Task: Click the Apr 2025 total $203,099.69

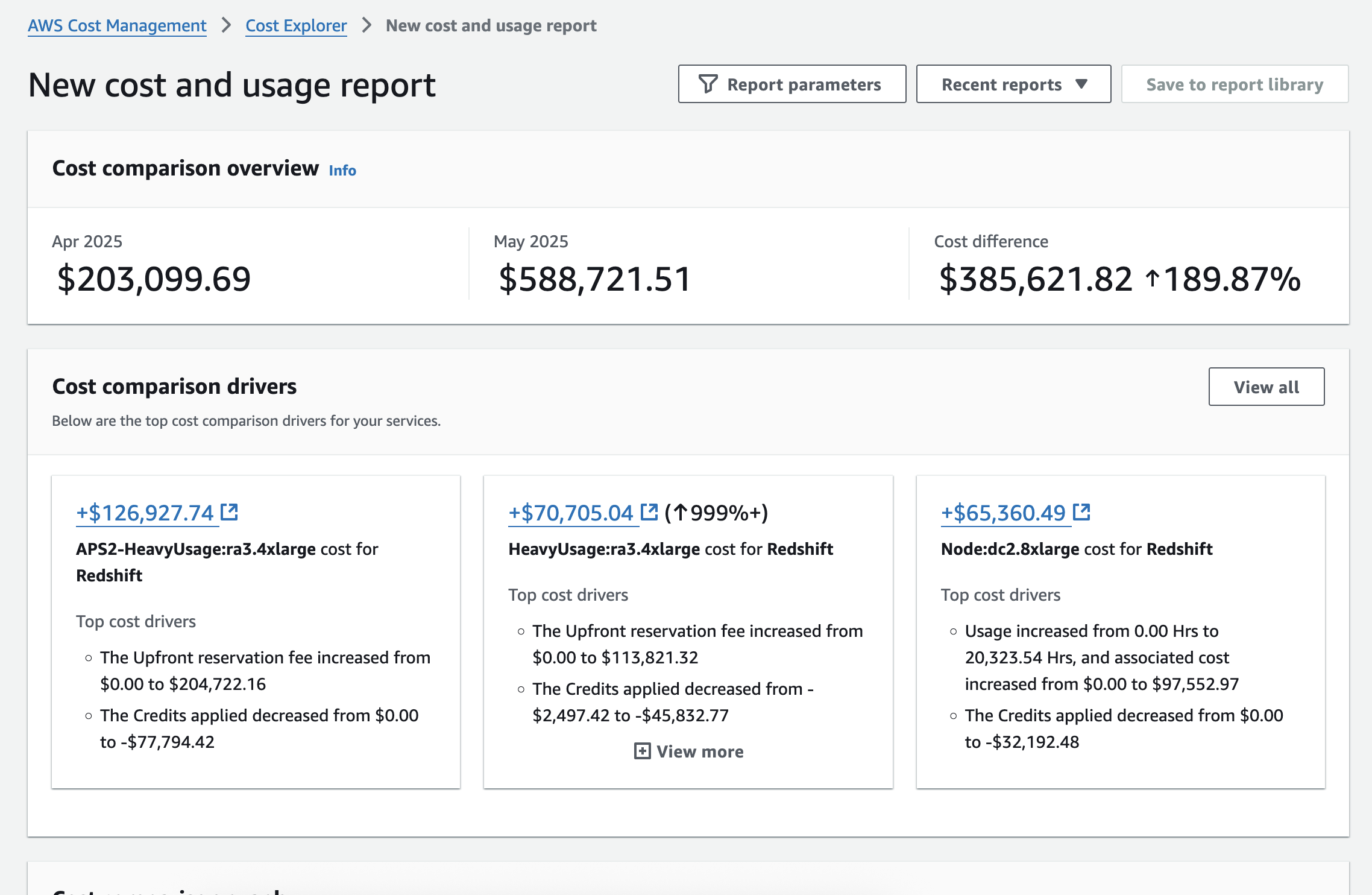Action: tap(154, 279)
